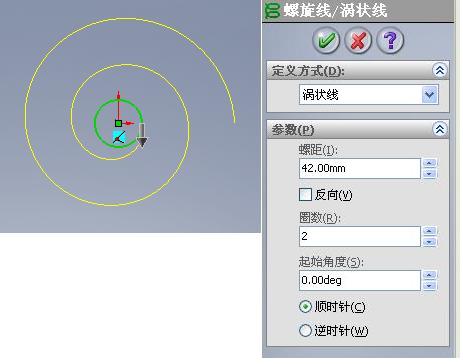Click the 螺距 input field showing 42.00mm
Image resolution: width=463 pixels, height=364 pixels.
[360, 168]
